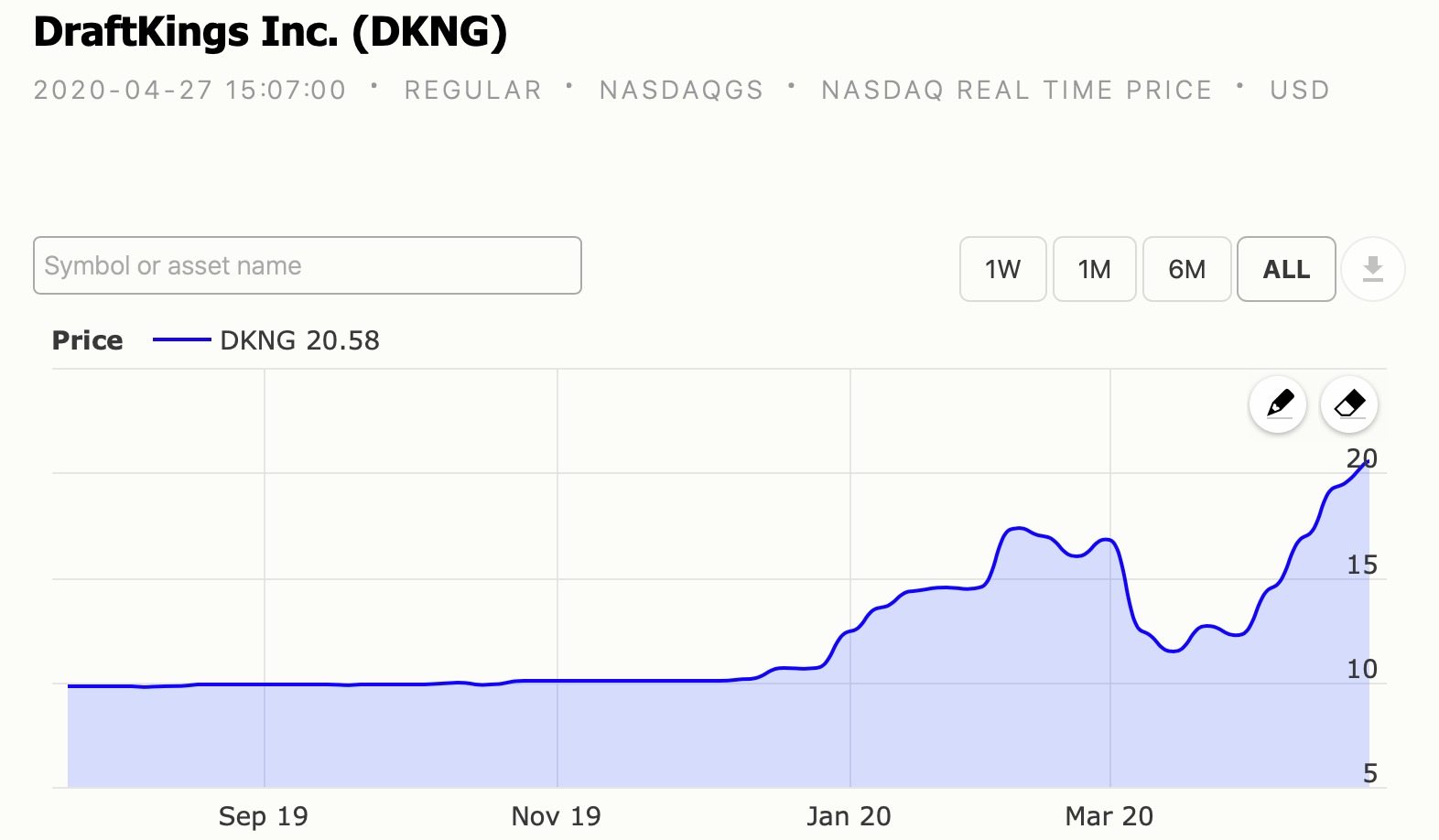This screenshot has height=840, width=1439.
Task: Click the Mar 20 axis label
Action: point(1109,816)
